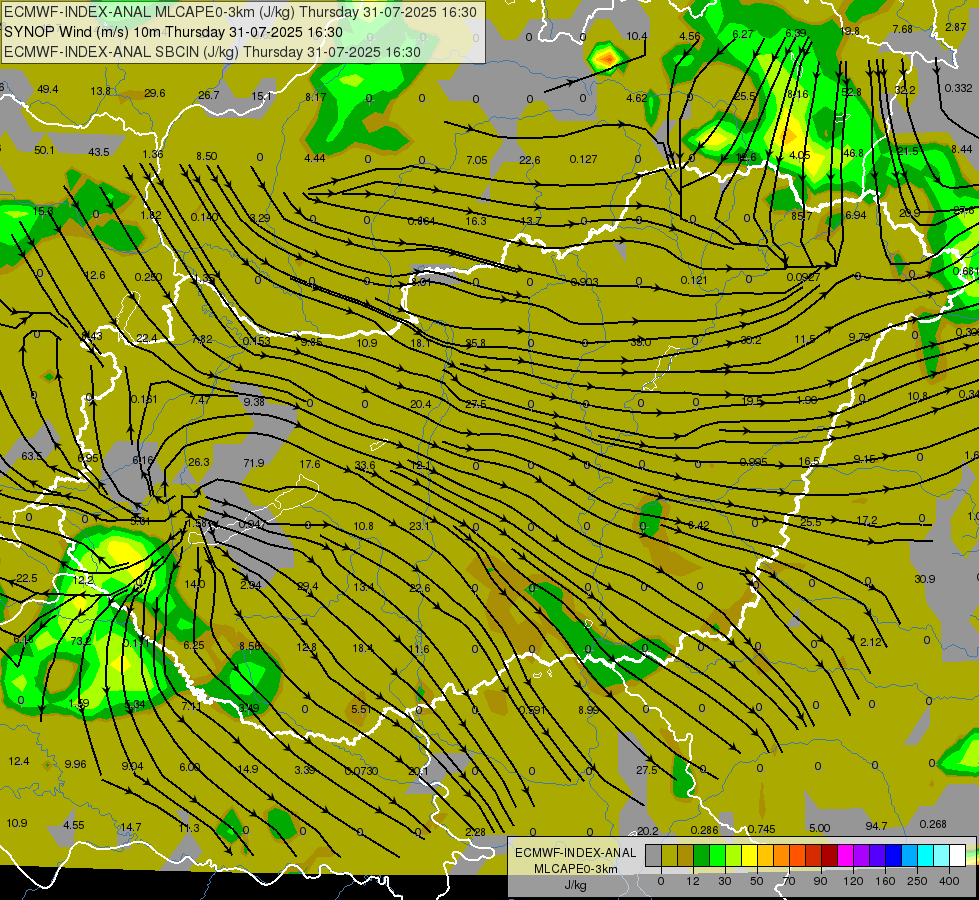This screenshot has height=900, width=979.
Task: Click the legend tick label '30'
Action: tap(724, 881)
